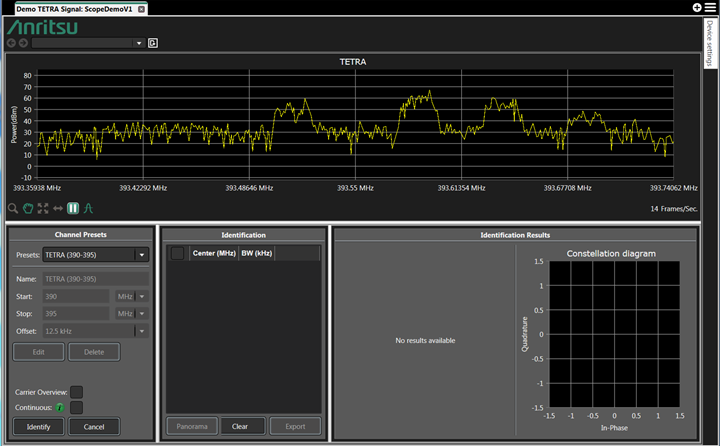This screenshot has width=720, height=446.
Task: Pause the live spectrum display
Action: pos(73,209)
